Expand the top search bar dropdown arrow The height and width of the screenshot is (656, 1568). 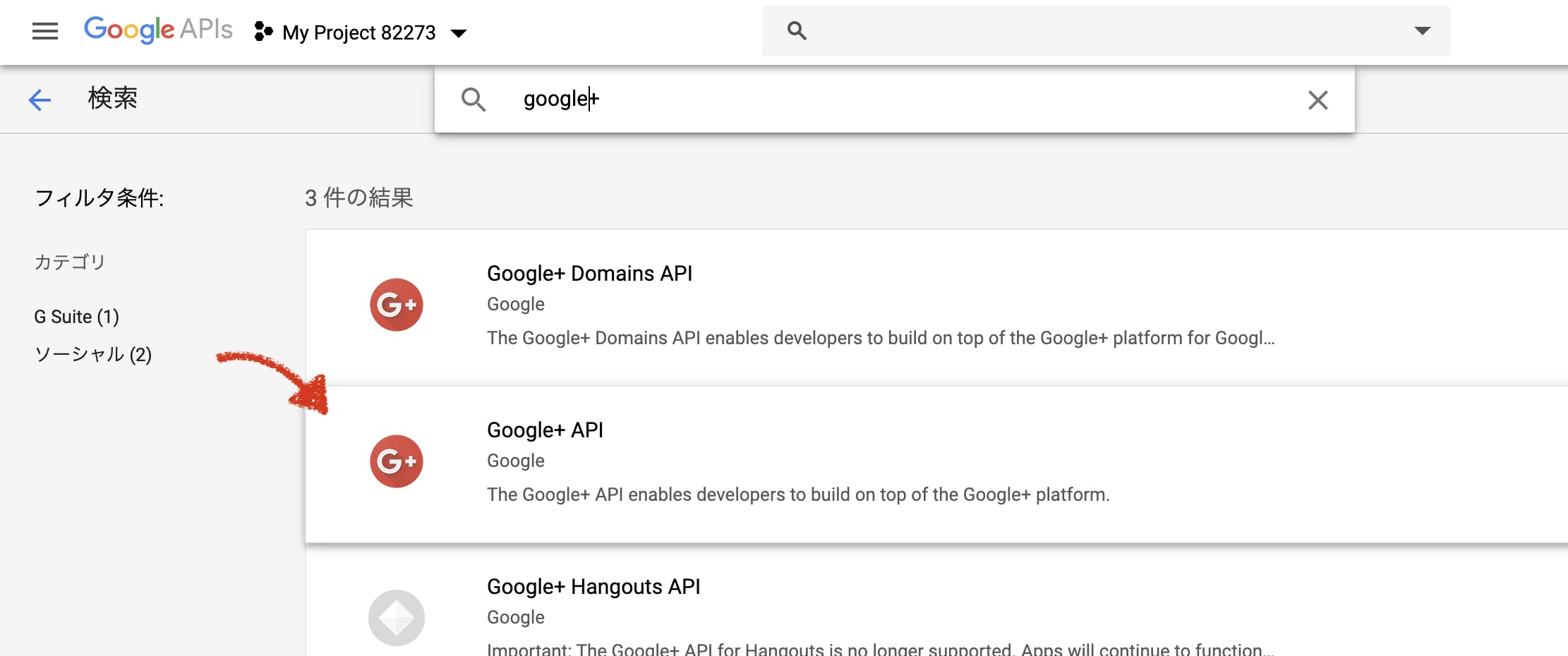tap(1422, 30)
